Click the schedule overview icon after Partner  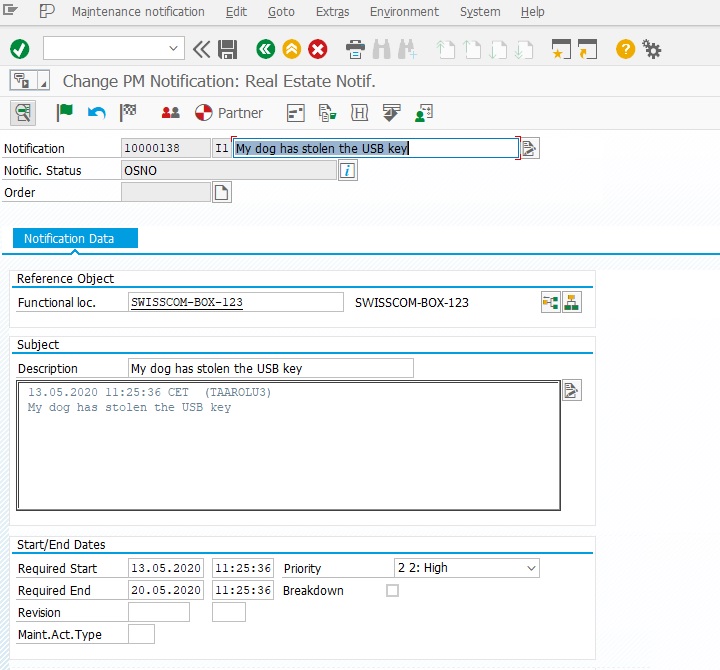coord(295,113)
